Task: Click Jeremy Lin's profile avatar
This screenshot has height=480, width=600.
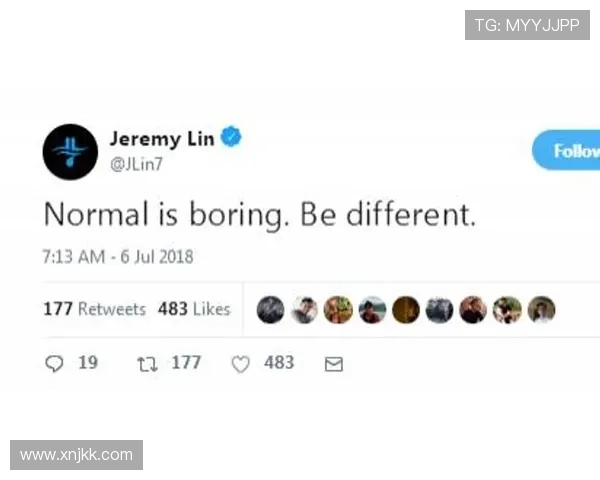Action: 70,152
